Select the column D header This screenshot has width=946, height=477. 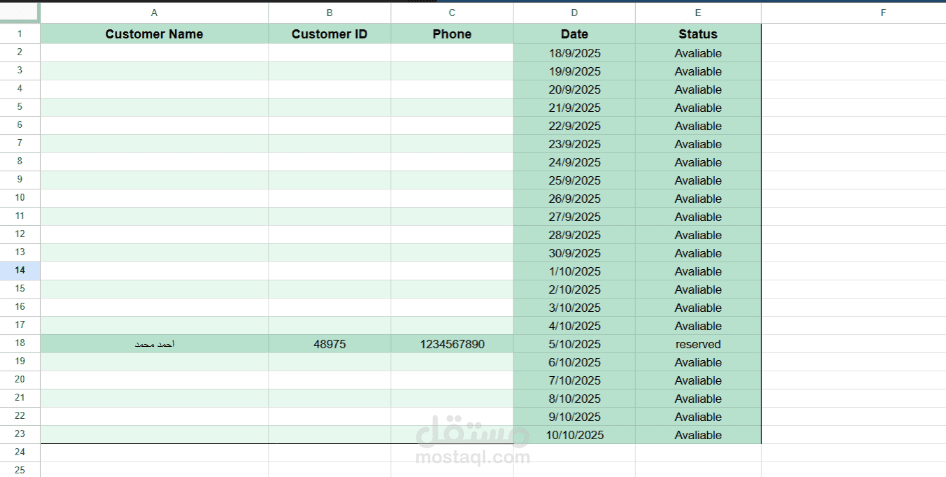pos(574,12)
